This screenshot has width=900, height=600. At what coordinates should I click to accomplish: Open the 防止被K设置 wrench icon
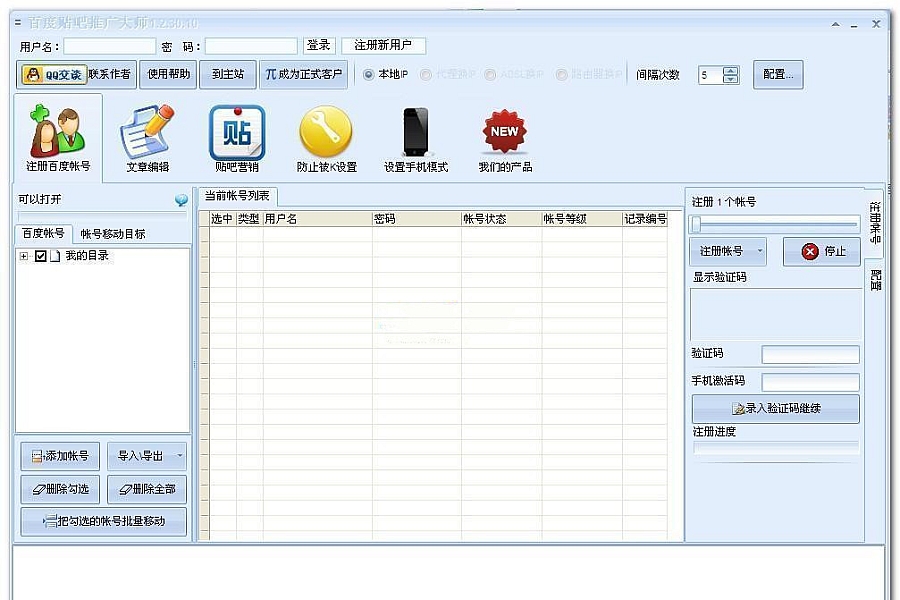pyautogui.click(x=326, y=138)
